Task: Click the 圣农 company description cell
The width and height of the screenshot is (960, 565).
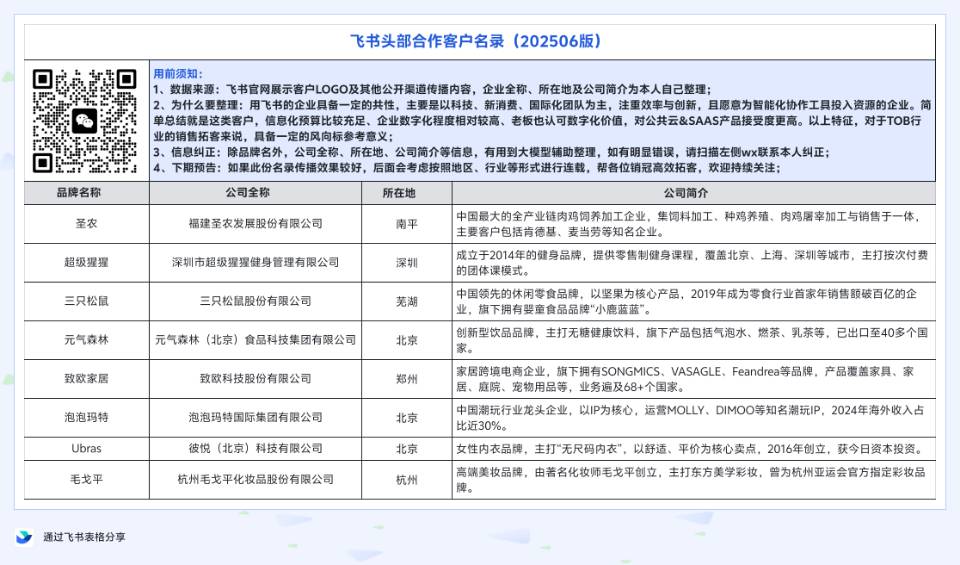Action: coord(694,224)
